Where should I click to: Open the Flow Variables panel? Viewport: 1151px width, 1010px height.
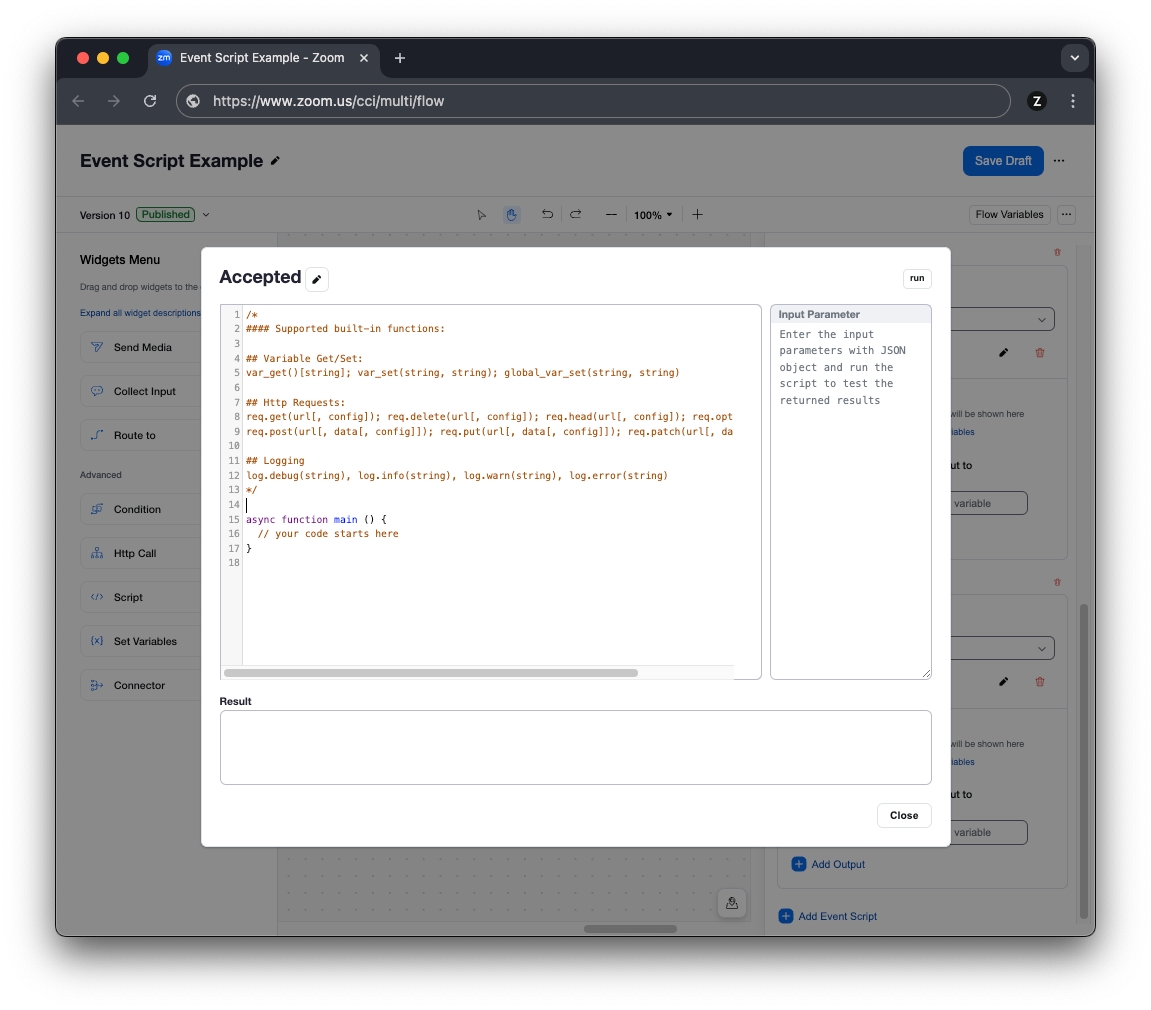1009,214
